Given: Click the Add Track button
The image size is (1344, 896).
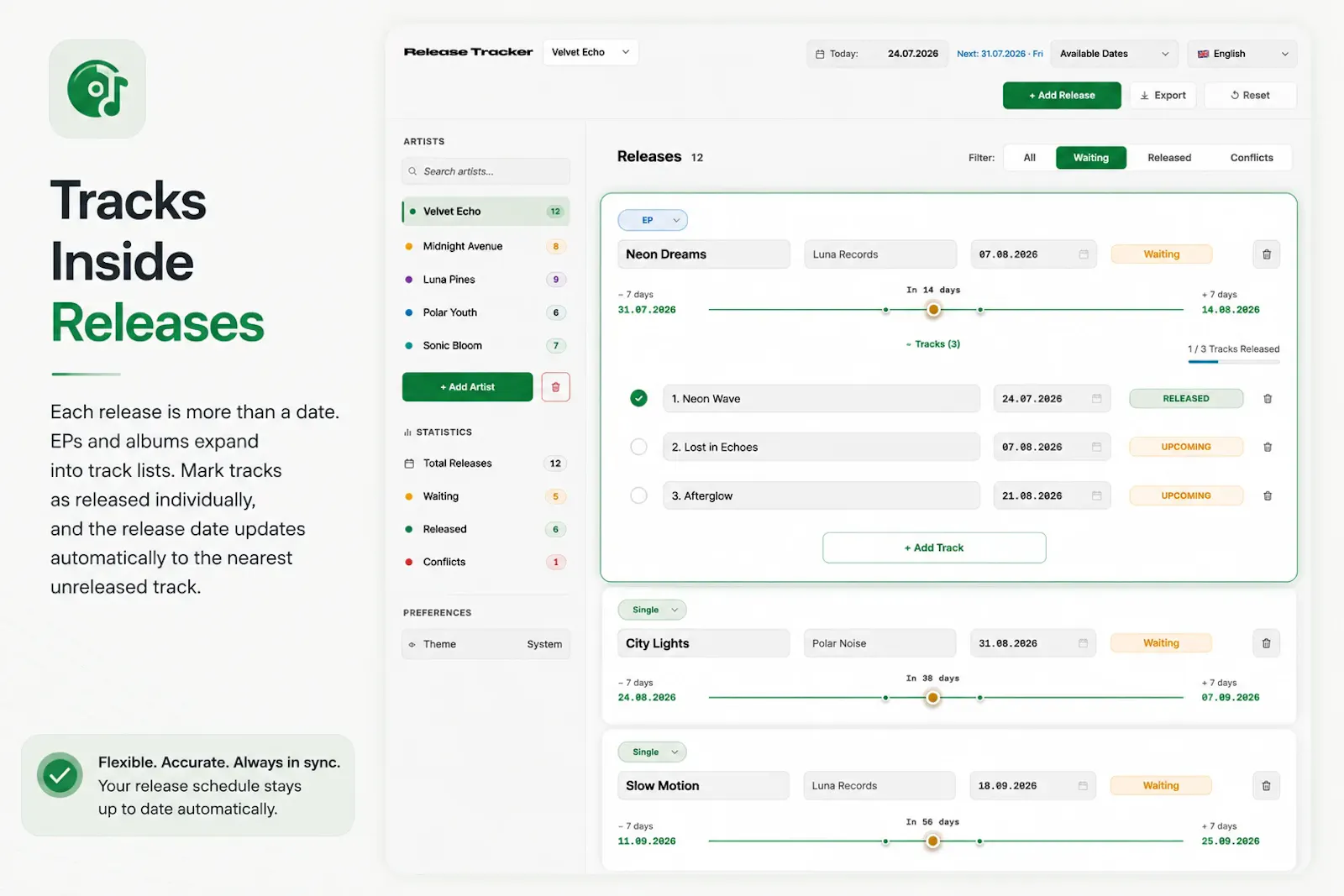Looking at the screenshot, I should (x=934, y=548).
